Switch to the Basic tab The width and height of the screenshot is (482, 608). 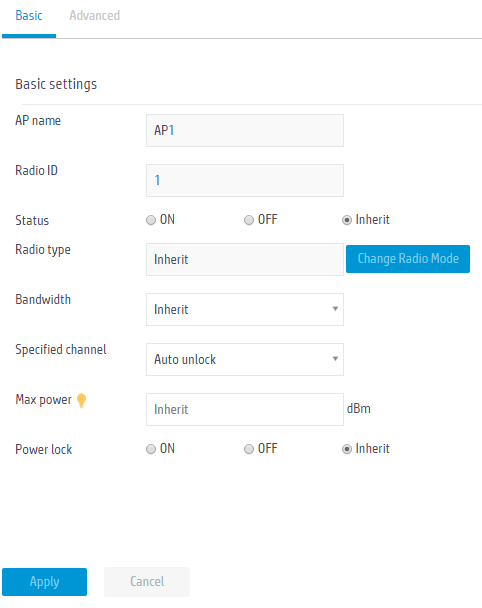pyautogui.click(x=29, y=16)
